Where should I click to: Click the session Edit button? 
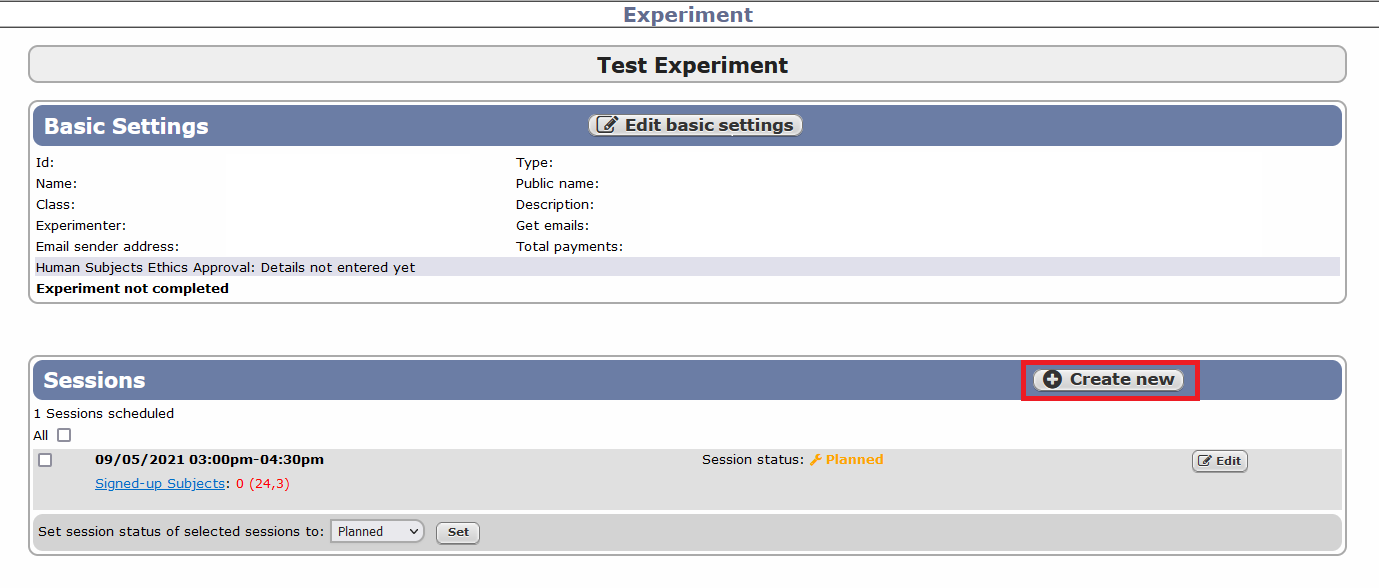1219,460
